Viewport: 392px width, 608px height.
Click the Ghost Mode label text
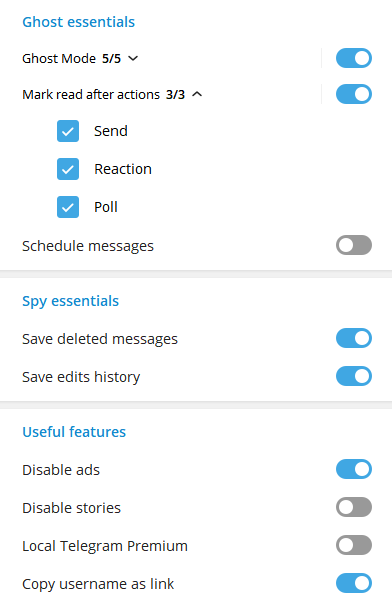[x=59, y=59]
